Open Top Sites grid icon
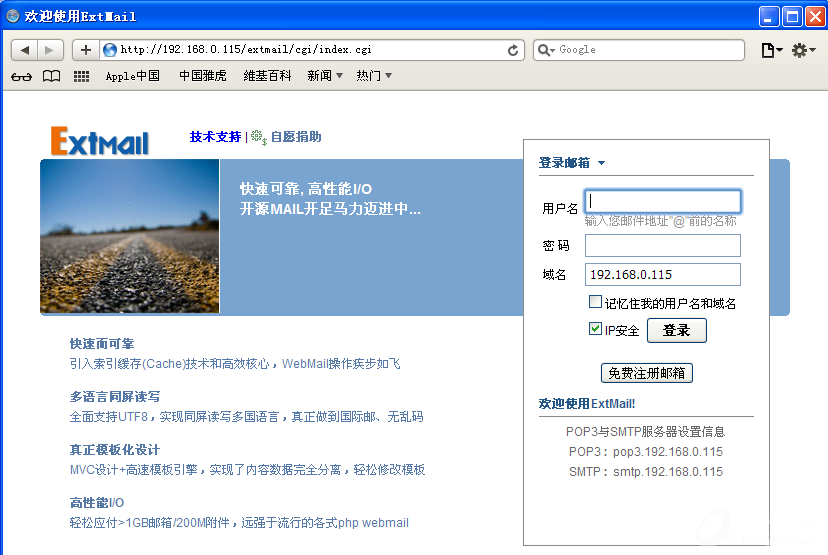 point(82,76)
